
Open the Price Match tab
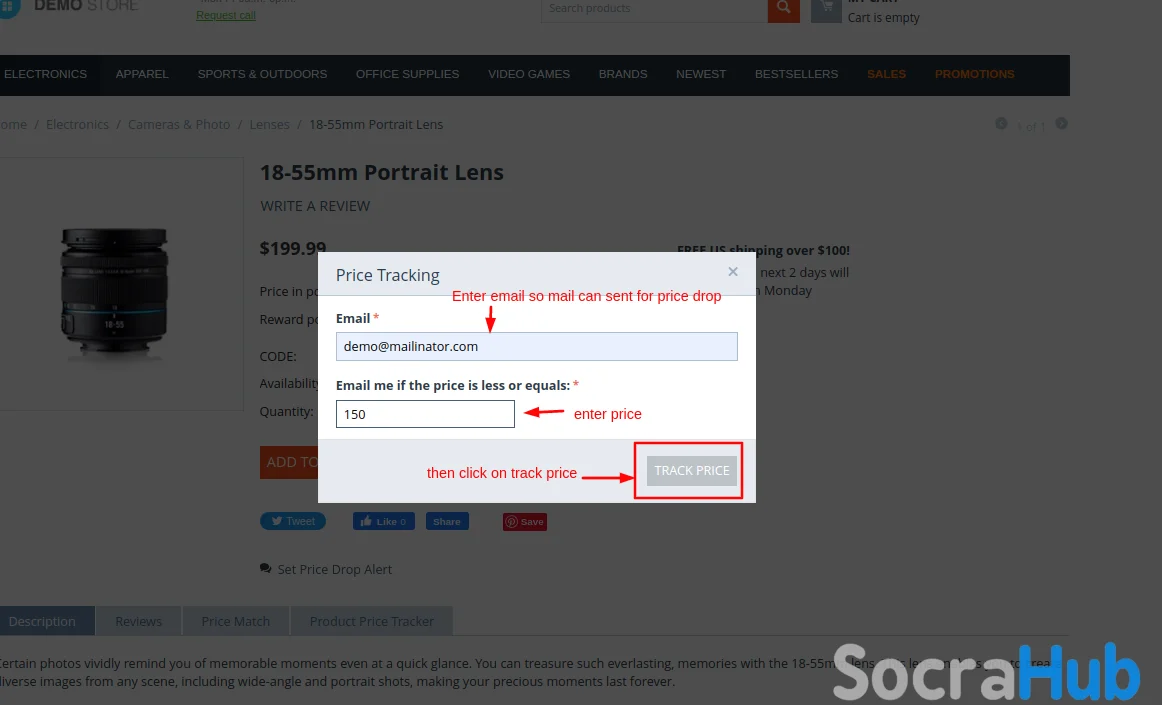(x=236, y=621)
